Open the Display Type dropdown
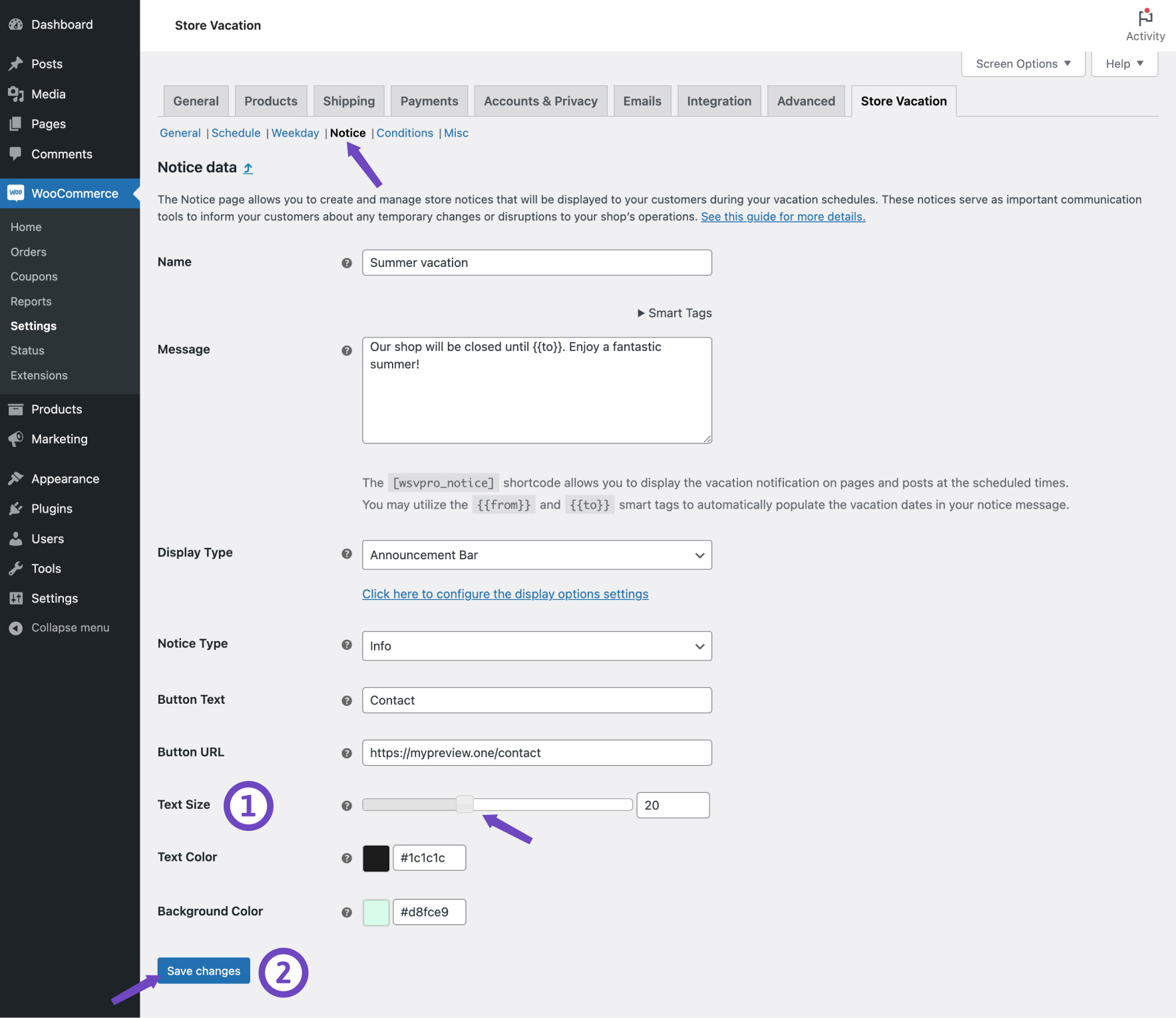 coord(536,555)
